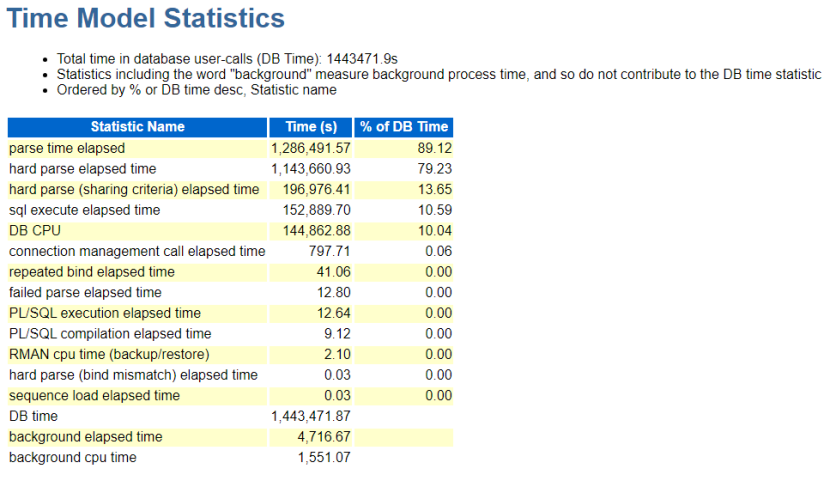Click the background cpu time label
Image resolution: width=830 pixels, height=487 pixels.
(73, 457)
